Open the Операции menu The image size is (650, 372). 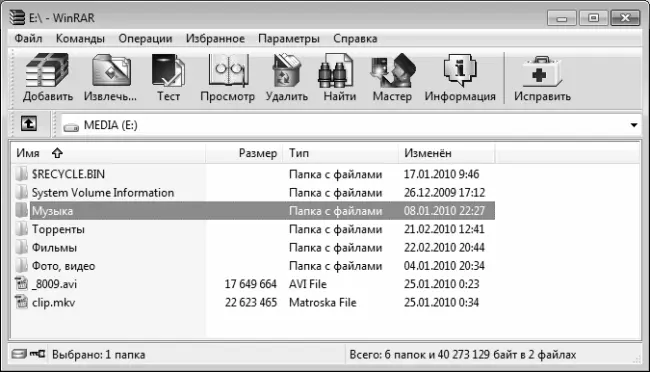click(145, 39)
